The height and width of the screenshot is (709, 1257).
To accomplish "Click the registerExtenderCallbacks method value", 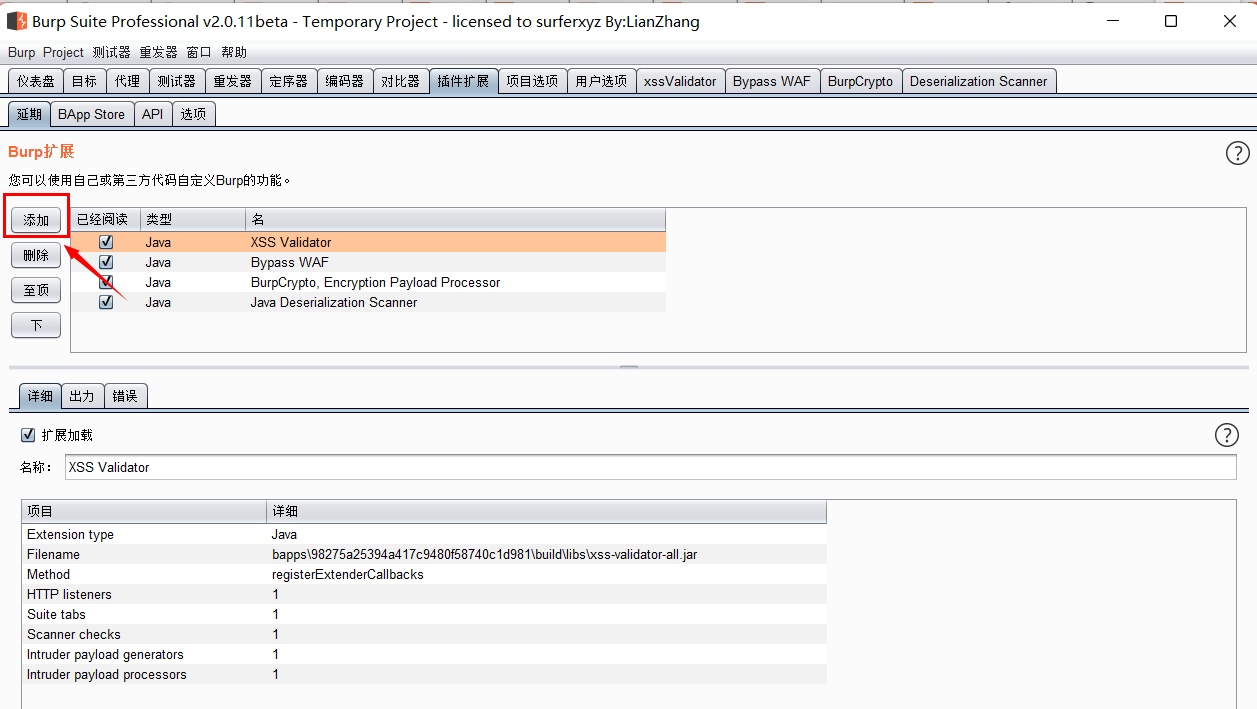I will 348,574.
